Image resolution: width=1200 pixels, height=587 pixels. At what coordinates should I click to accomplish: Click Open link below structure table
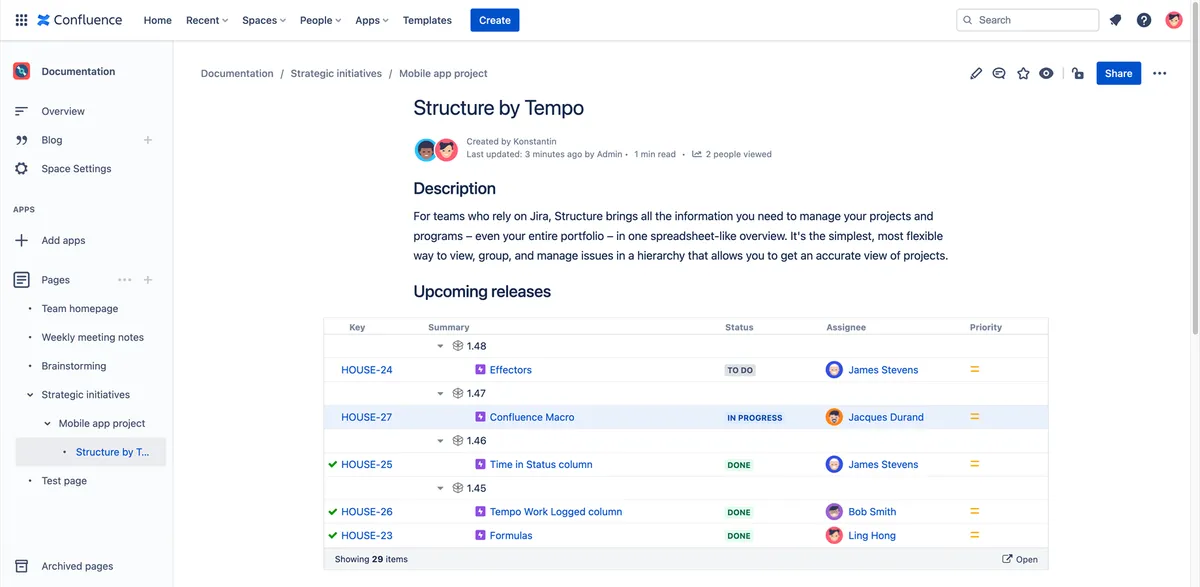[x=1020, y=559]
